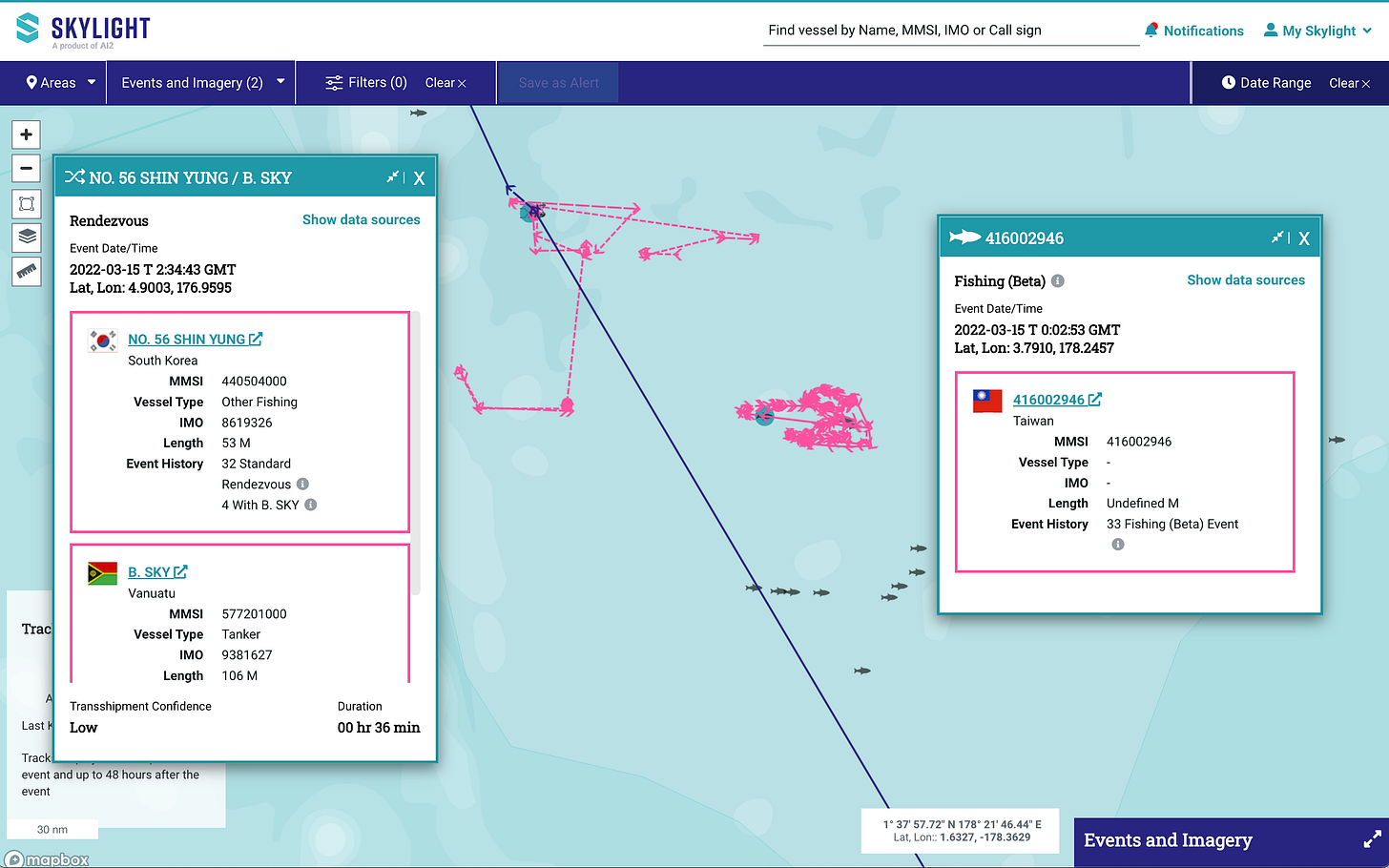Open the map layers tool
1389x868 pixels.
(27, 236)
